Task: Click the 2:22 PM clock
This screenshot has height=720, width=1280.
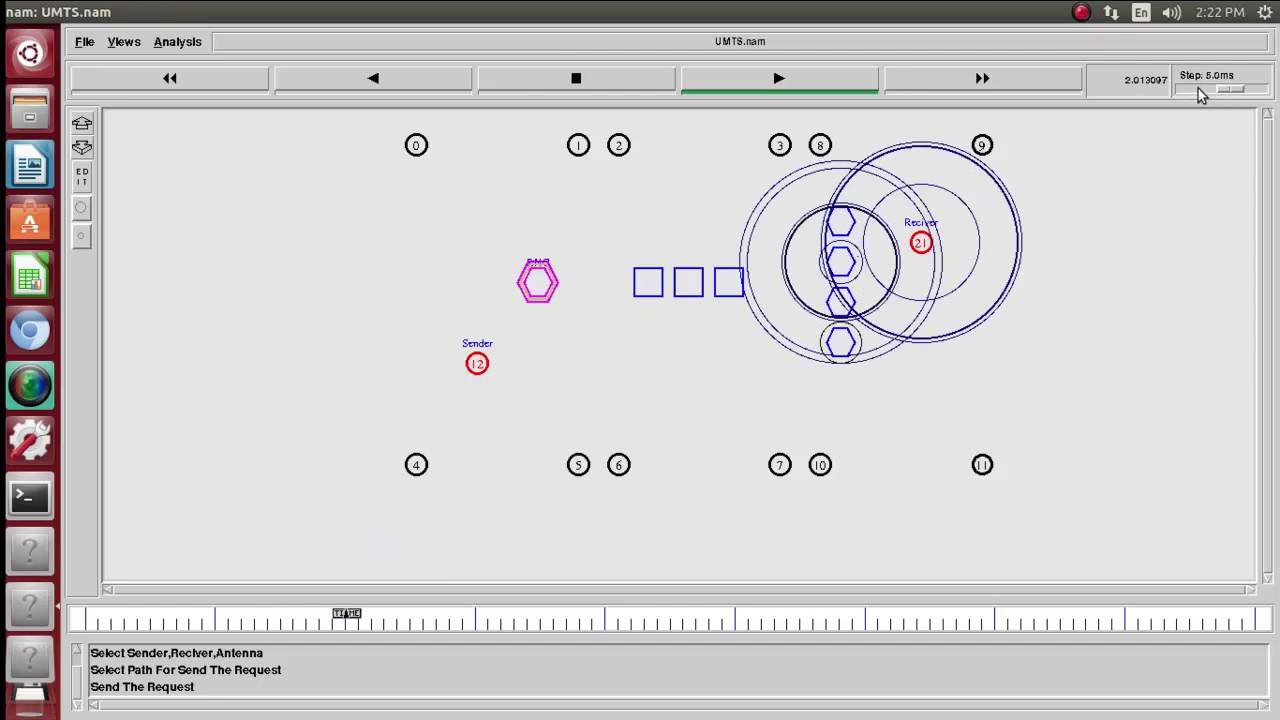Action: click(1220, 12)
